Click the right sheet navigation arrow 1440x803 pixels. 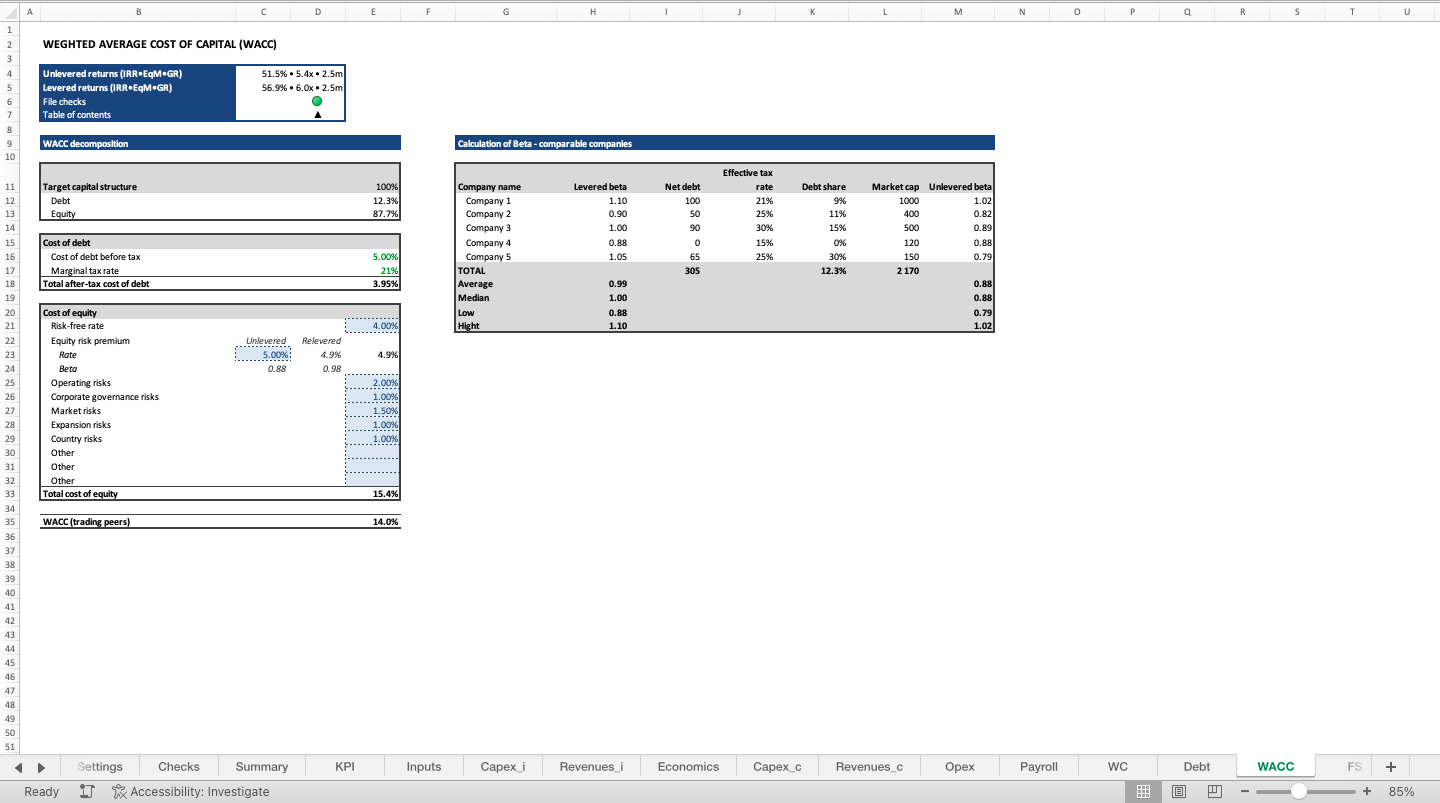point(40,766)
